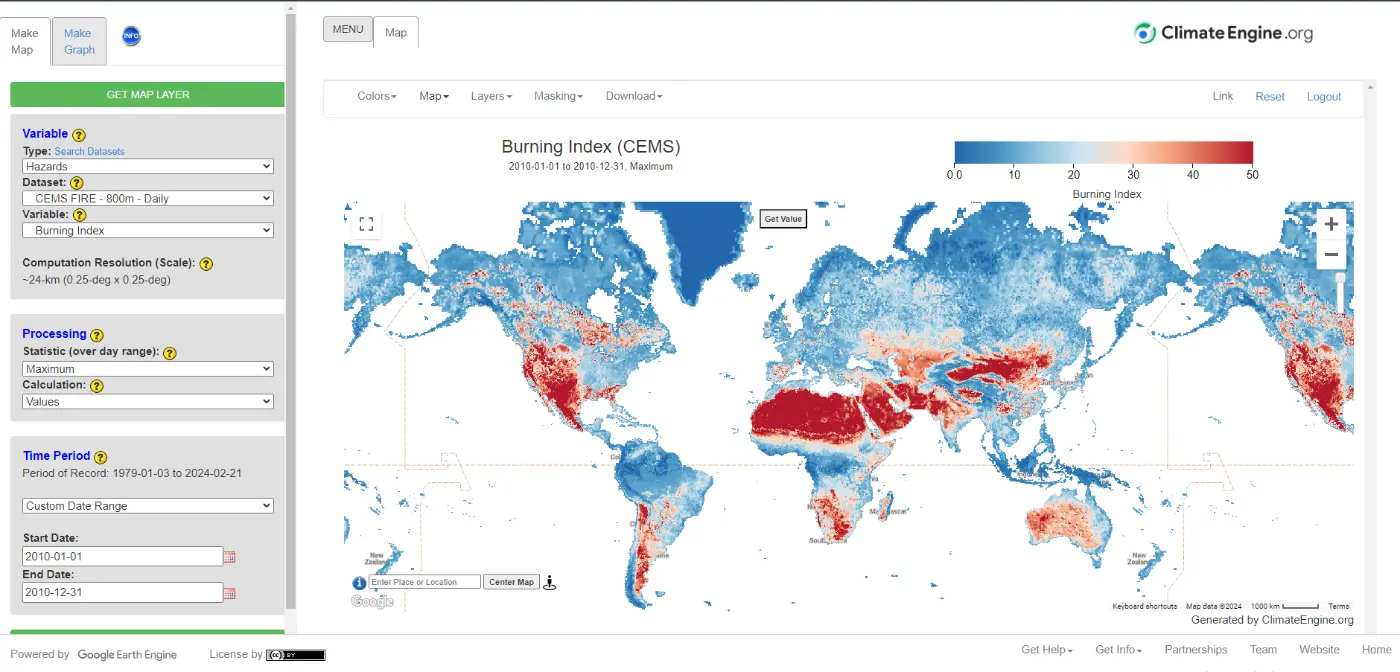Screen dimensions: 1400x672
Task: Open Start Date calendar picker icon
Action: click(x=229, y=557)
